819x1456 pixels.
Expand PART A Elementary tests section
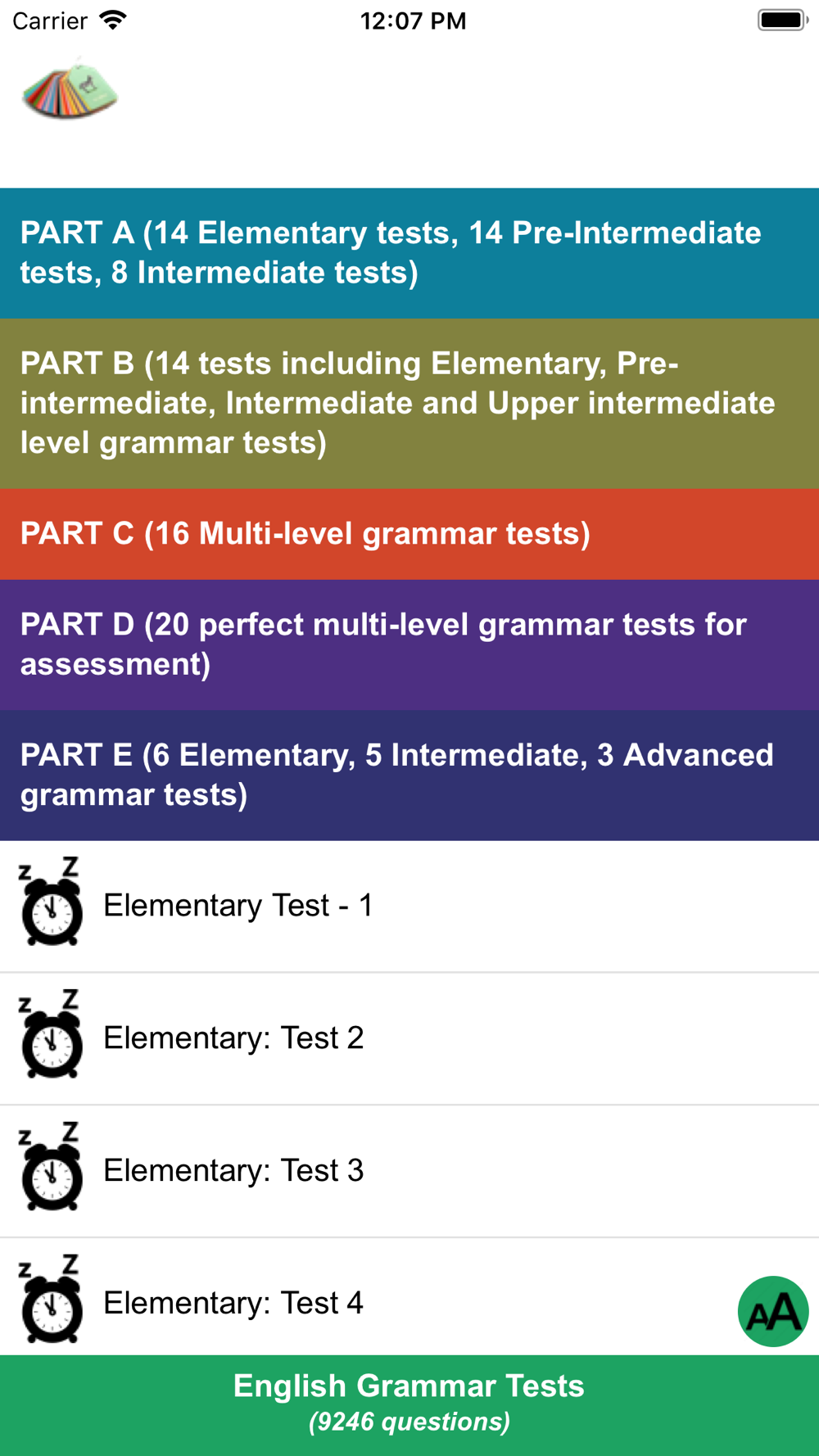pyautogui.click(x=409, y=253)
